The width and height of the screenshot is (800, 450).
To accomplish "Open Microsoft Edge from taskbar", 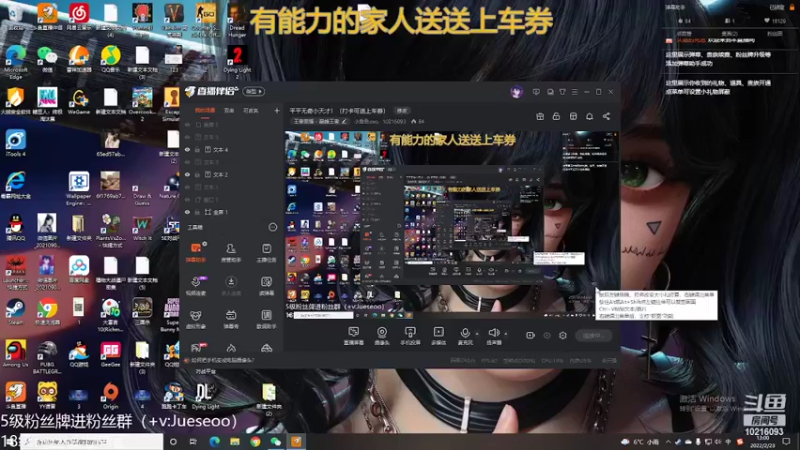I will pos(214,441).
